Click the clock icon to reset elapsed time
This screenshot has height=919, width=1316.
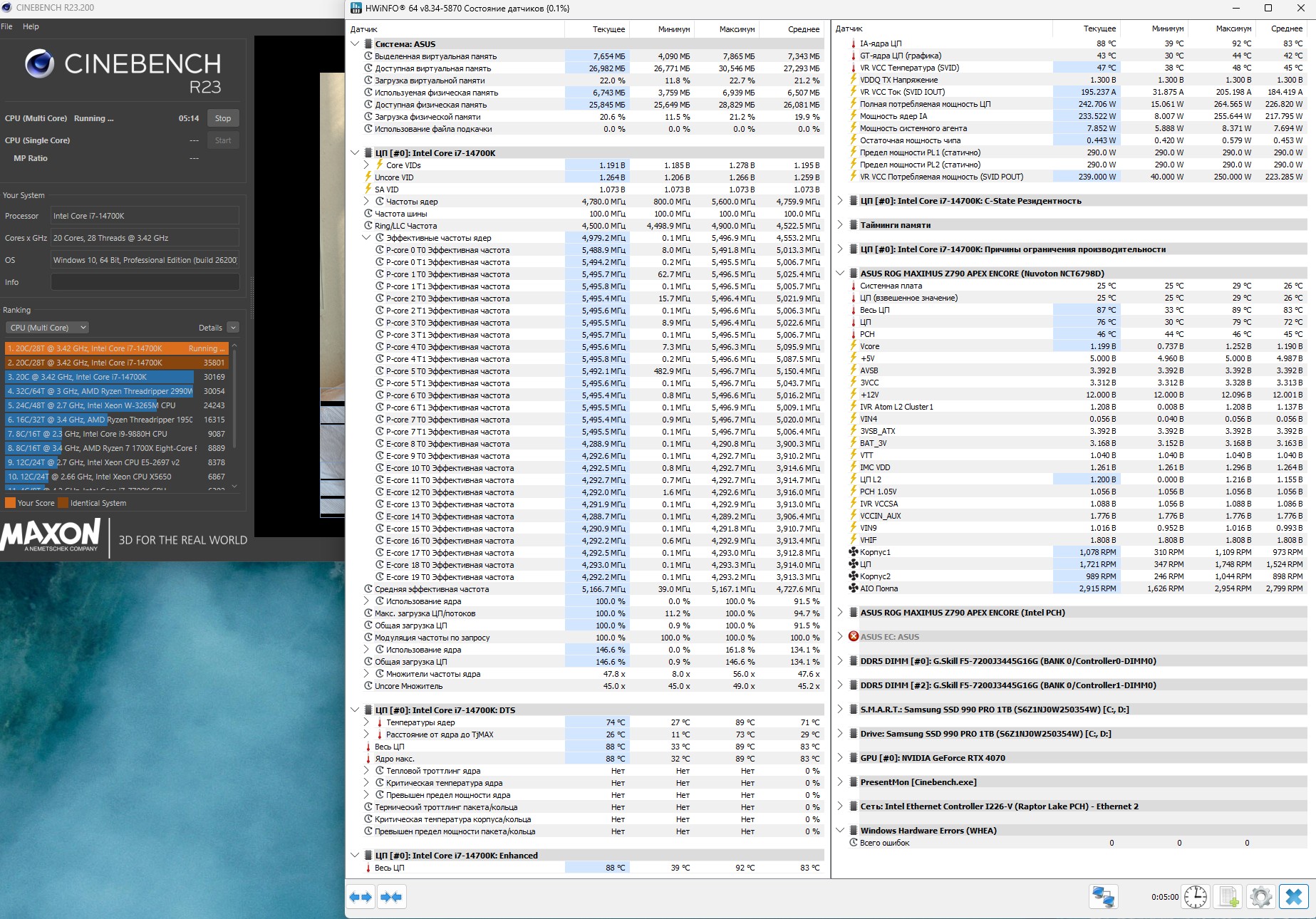(1196, 897)
